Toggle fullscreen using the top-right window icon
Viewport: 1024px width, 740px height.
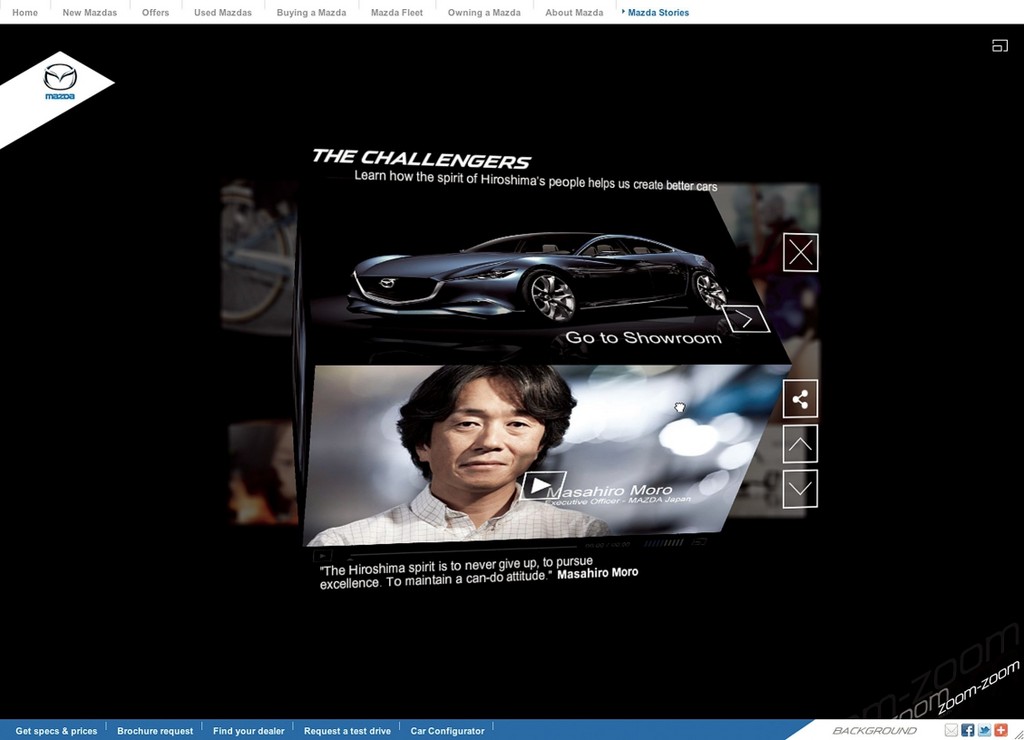point(999,45)
